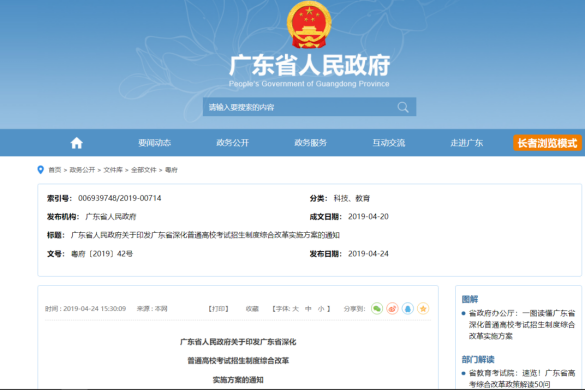
Task: Click the national emblem logo
Action: 309,25
